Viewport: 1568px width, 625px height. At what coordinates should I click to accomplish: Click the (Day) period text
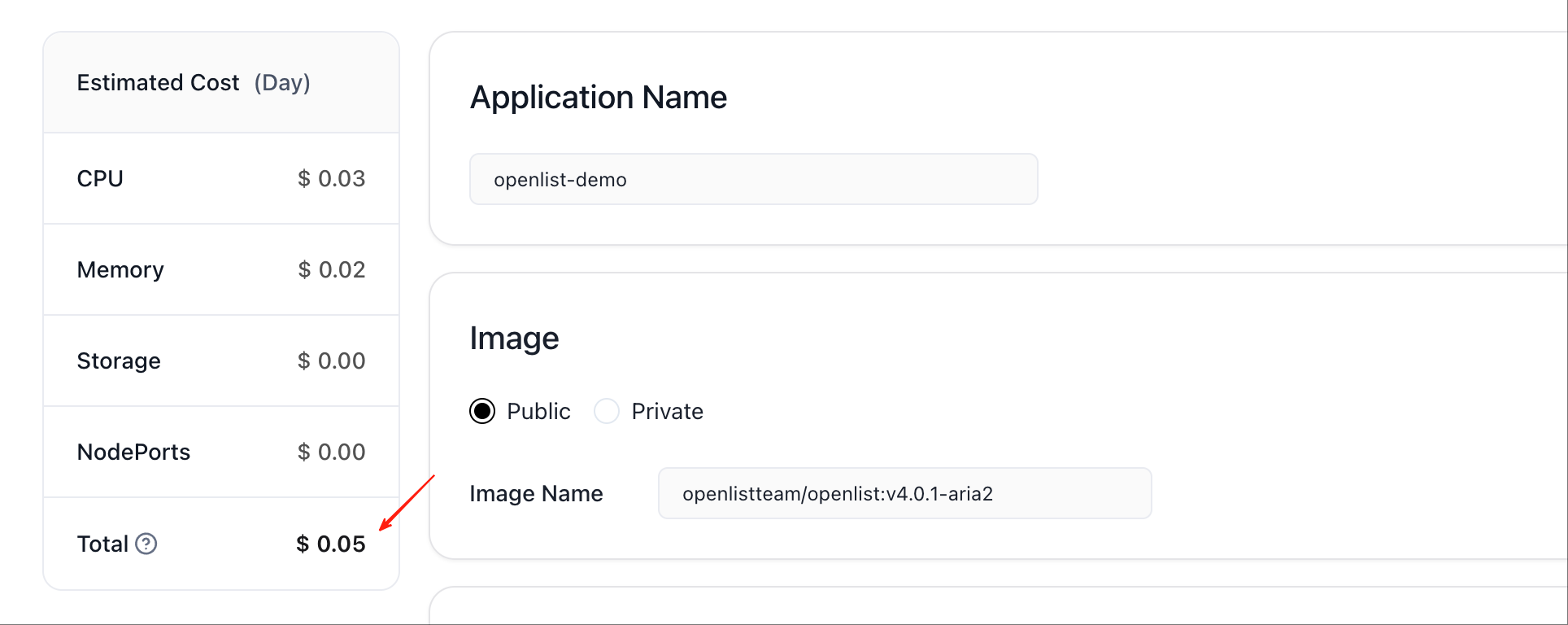pyautogui.click(x=282, y=82)
